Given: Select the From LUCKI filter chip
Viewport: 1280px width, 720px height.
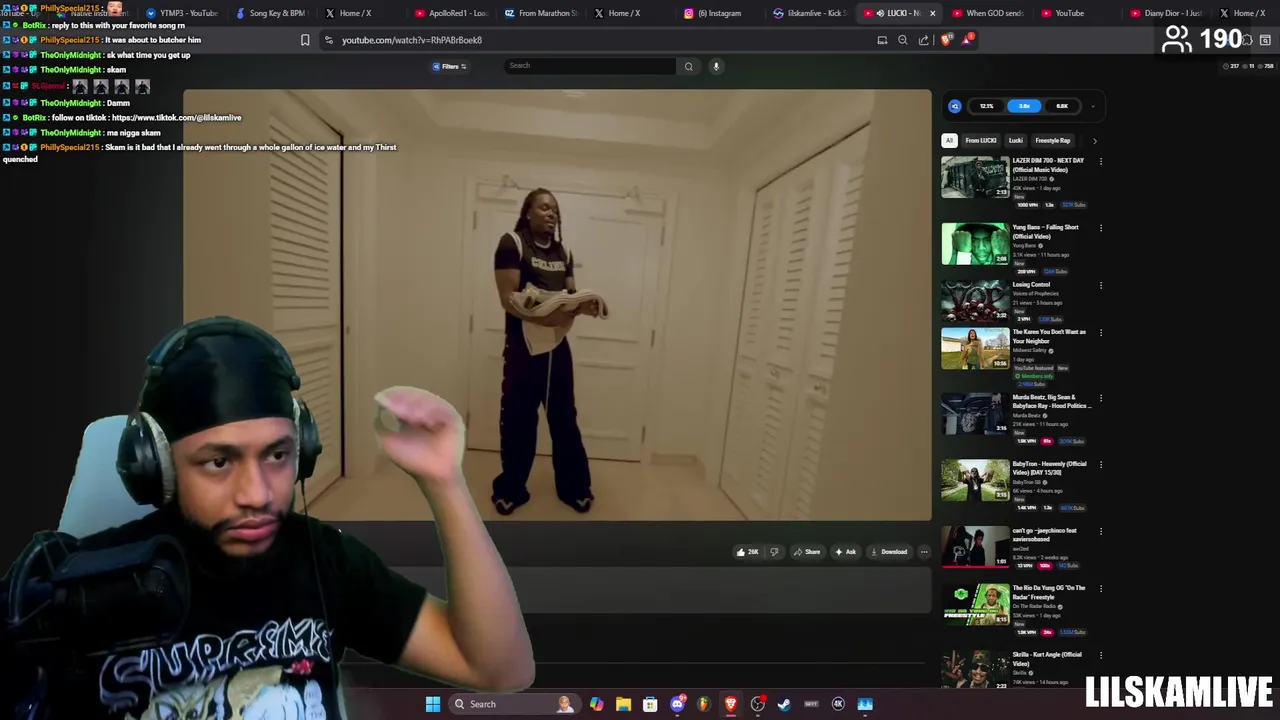Looking at the screenshot, I should tap(980, 141).
